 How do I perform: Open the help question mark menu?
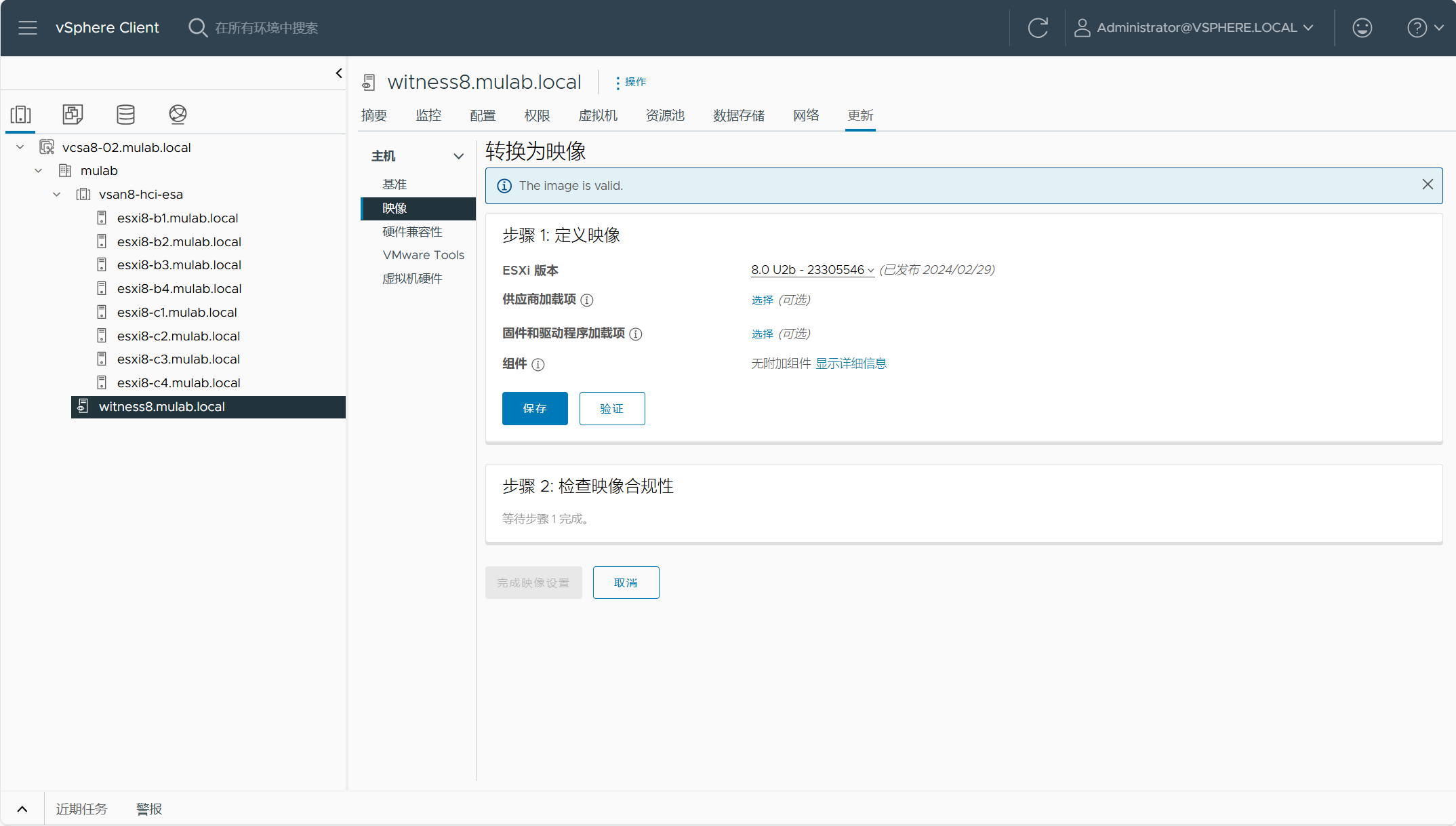[1417, 28]
